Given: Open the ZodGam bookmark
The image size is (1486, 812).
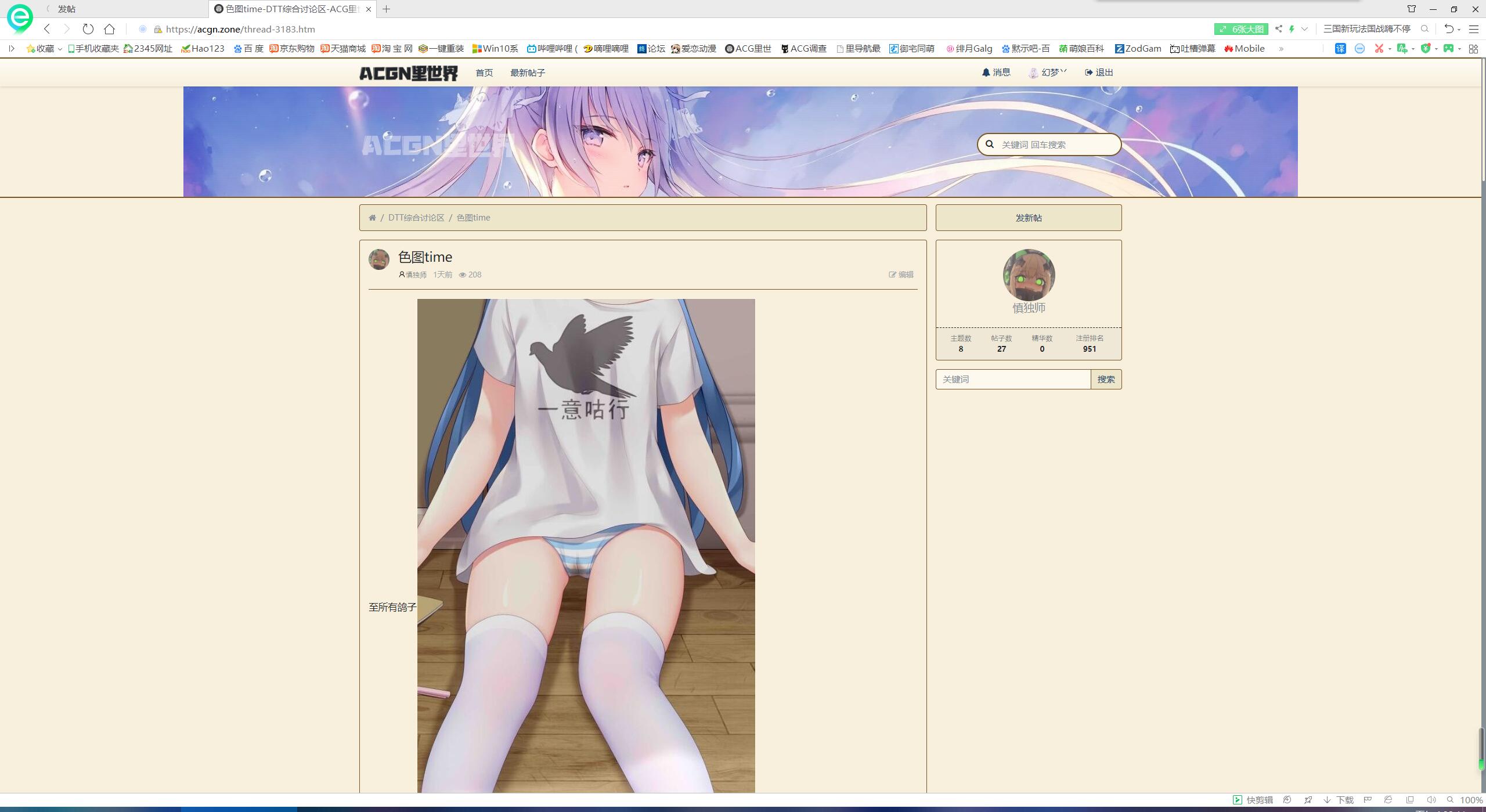Looking at the screenshot, I should click(1138, 49).
